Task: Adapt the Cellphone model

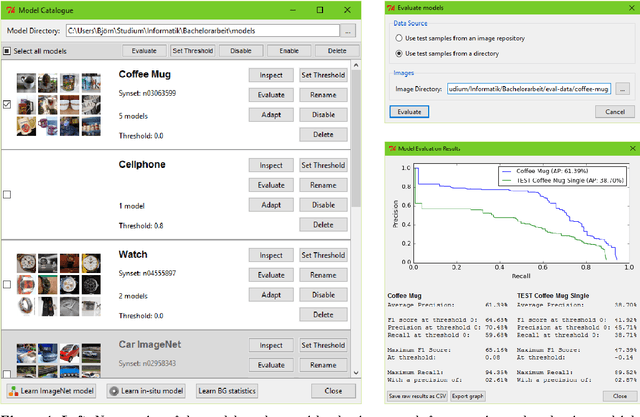Action: 271,205
